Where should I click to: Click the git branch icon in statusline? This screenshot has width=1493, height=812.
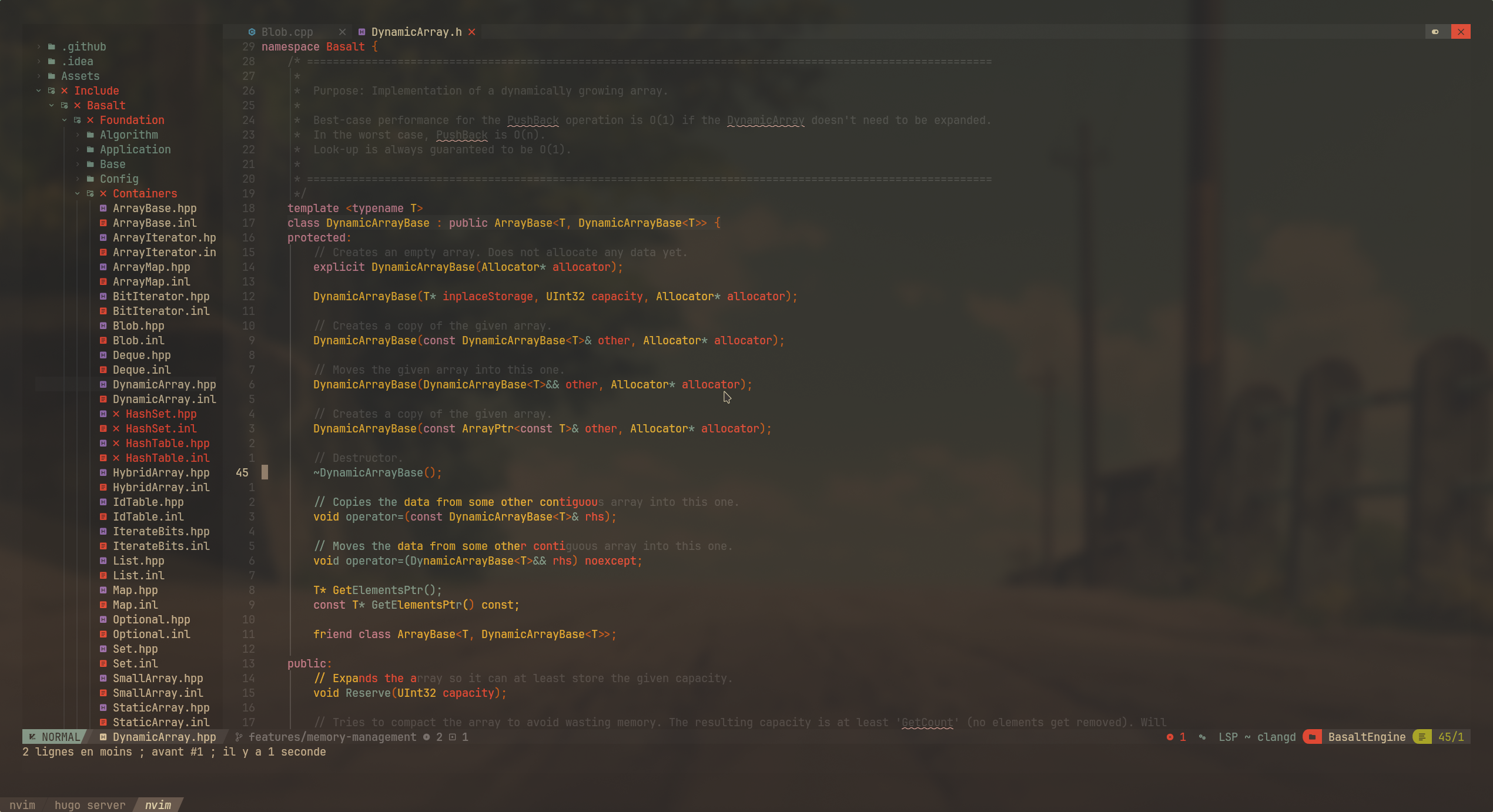click(239, 737)
